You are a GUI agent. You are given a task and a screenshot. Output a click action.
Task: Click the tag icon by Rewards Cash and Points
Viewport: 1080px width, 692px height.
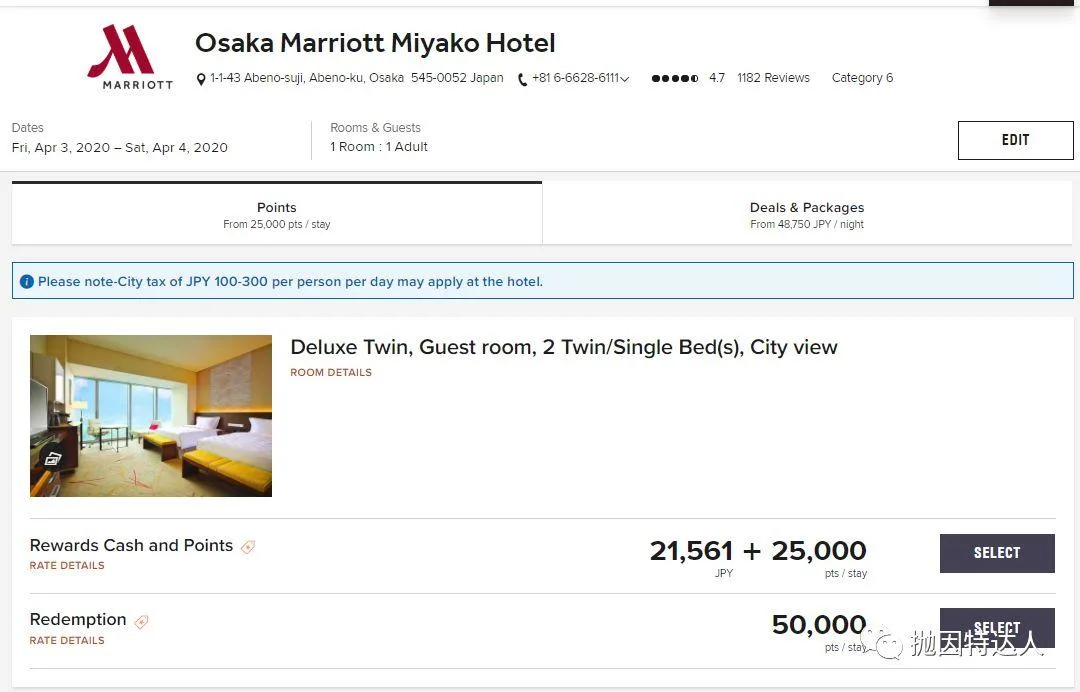248,547
